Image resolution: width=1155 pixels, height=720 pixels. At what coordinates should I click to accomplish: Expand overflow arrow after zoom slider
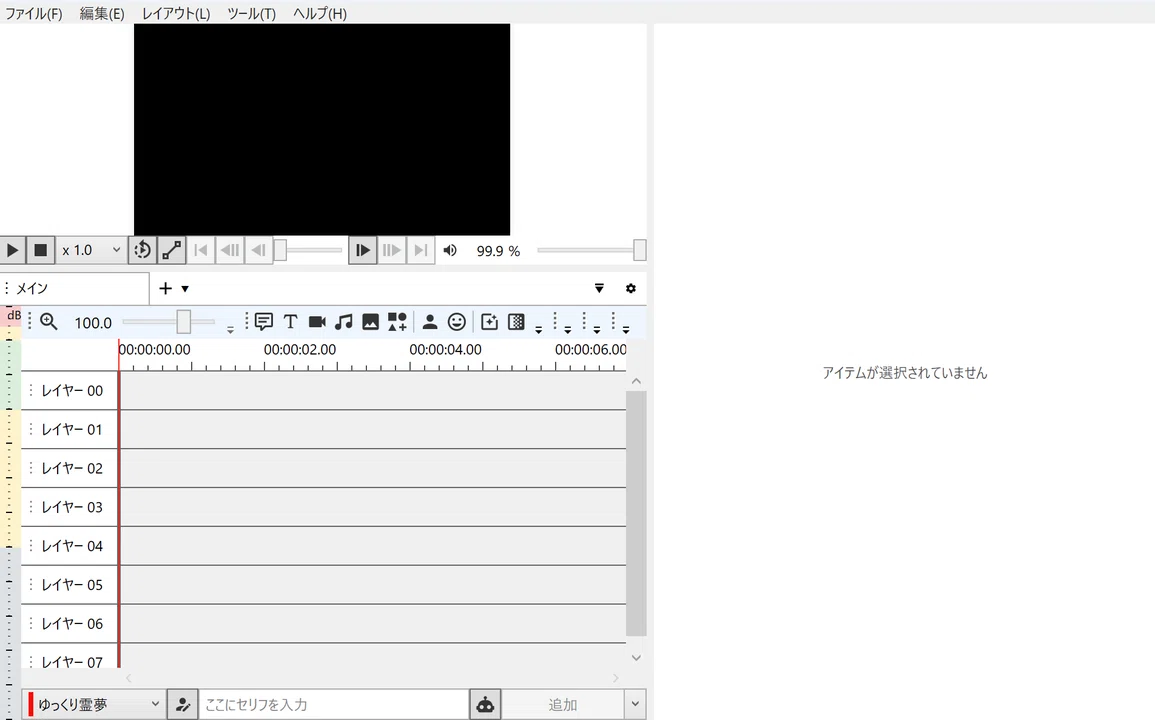point(231,329)
